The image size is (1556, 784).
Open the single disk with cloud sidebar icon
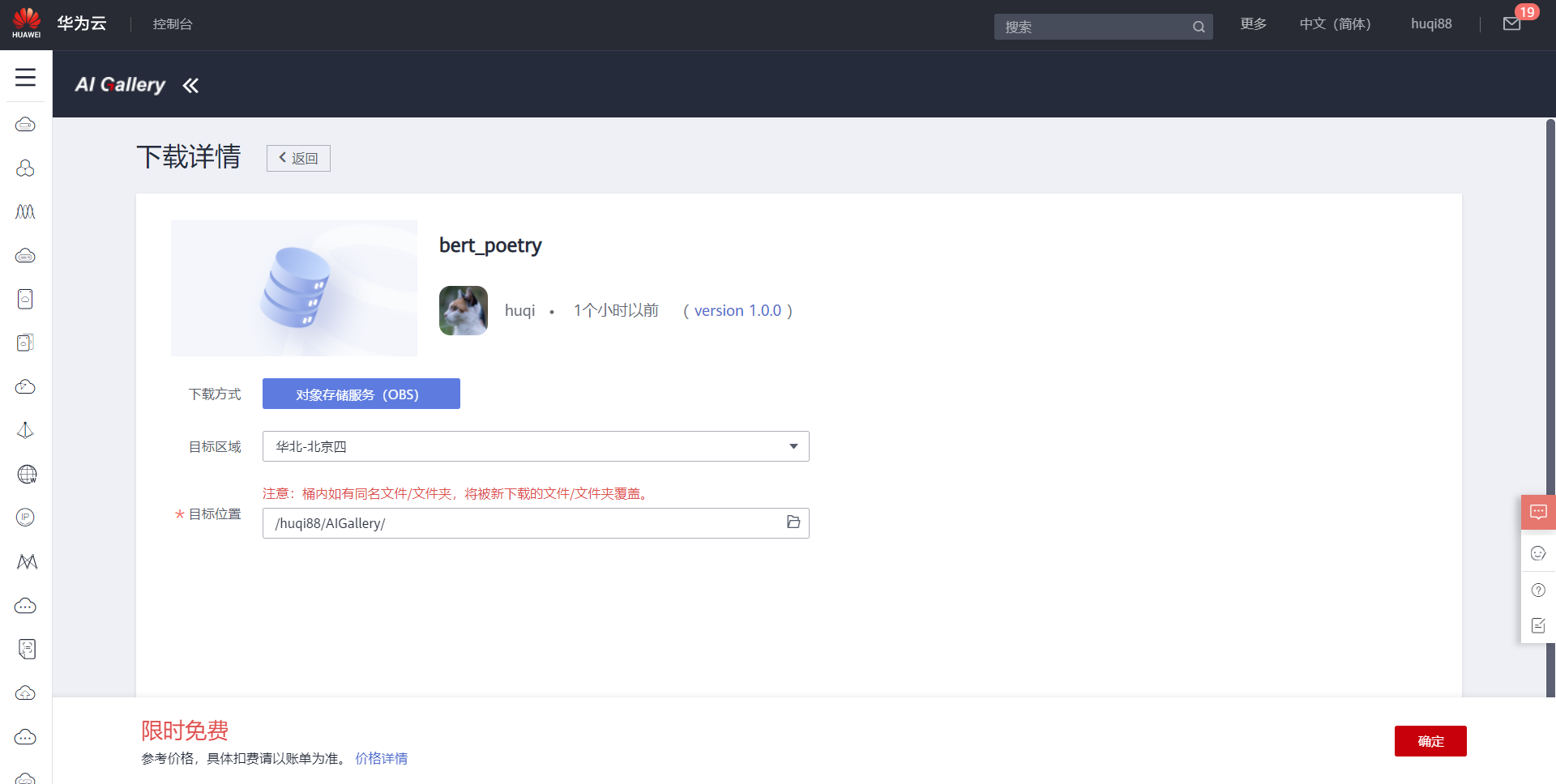[x=26, y=300]
